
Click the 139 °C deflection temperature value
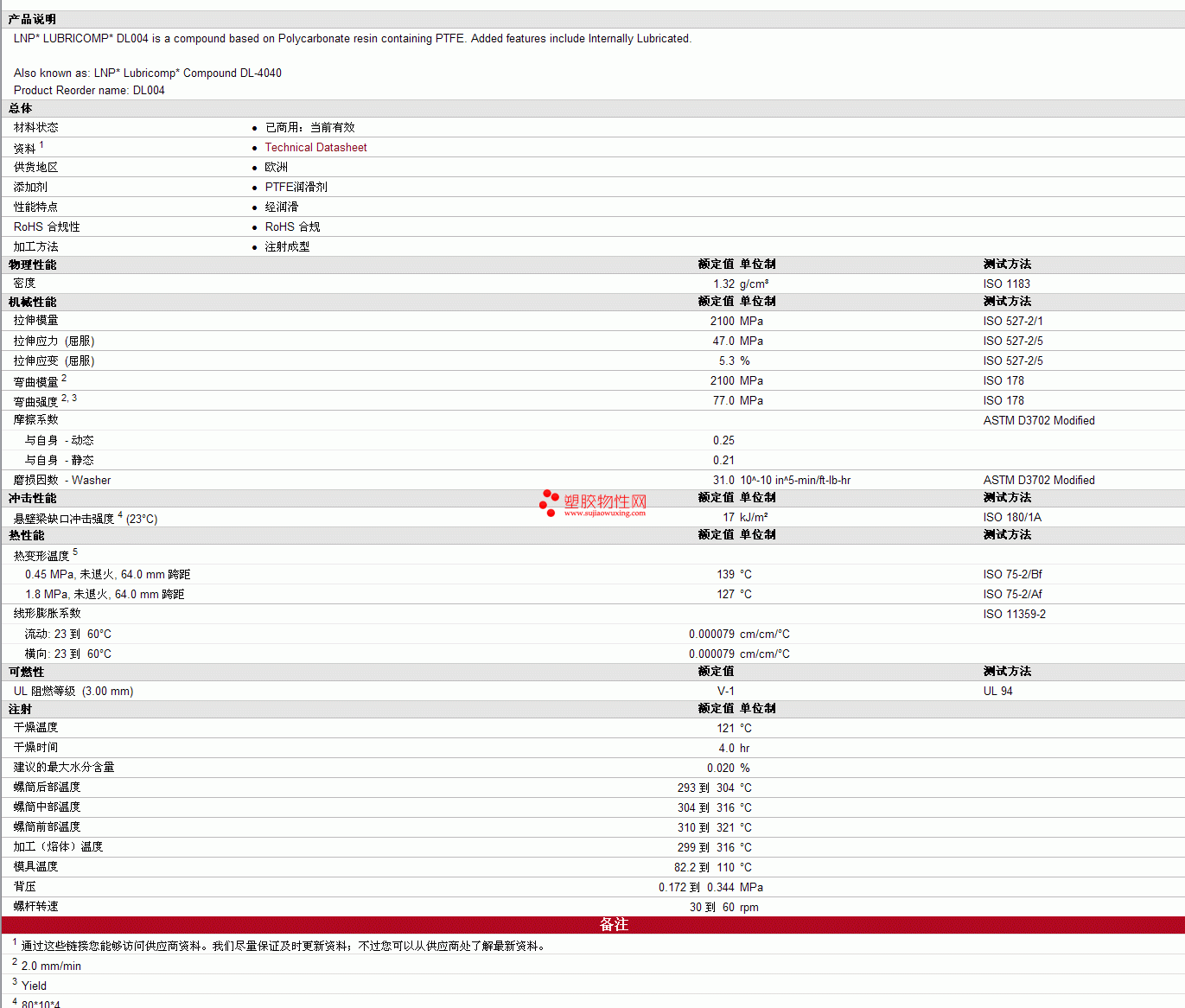pyautogui.click(x=734, y=575)
